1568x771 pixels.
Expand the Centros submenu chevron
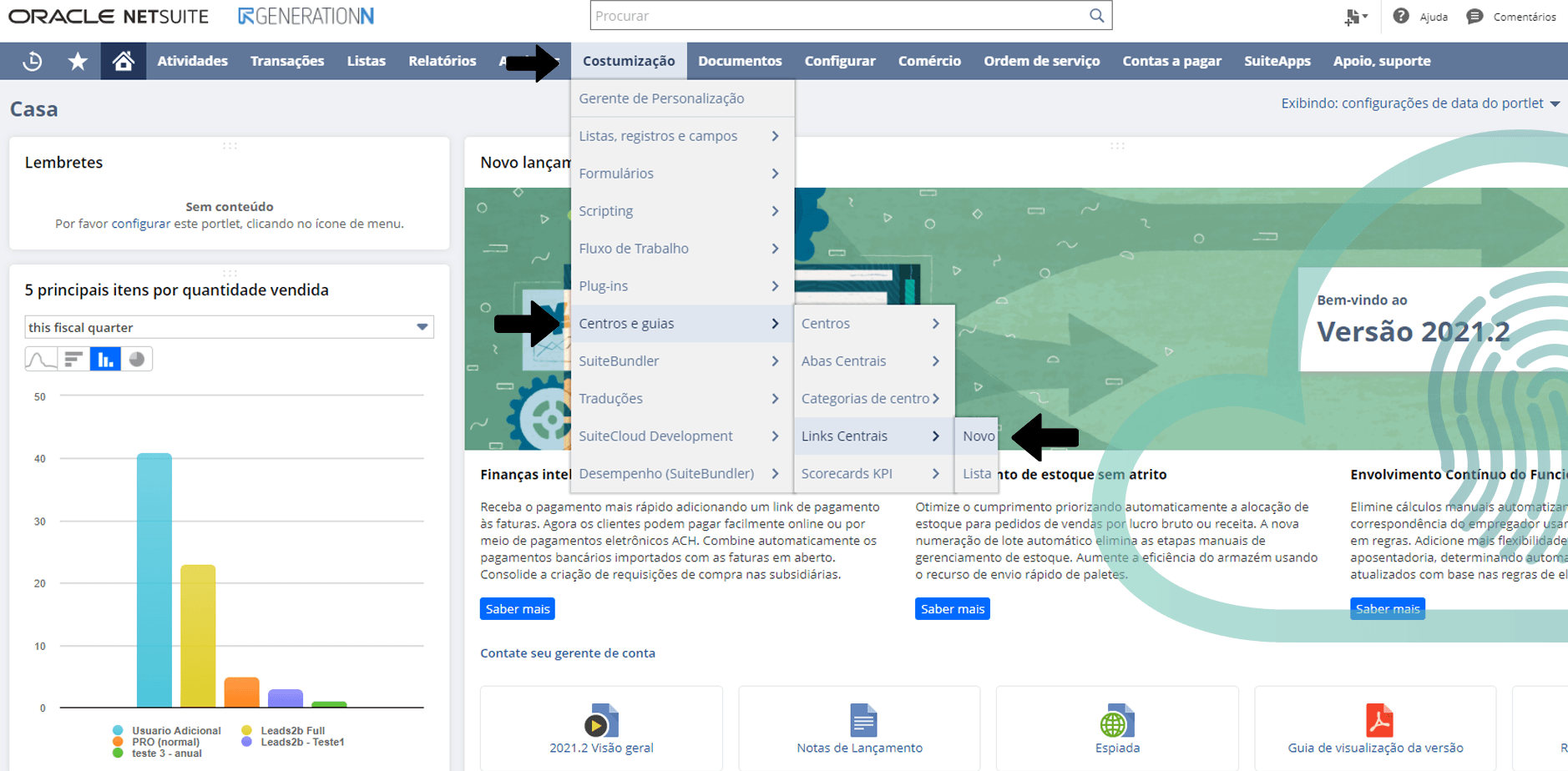tap(936, 323)
